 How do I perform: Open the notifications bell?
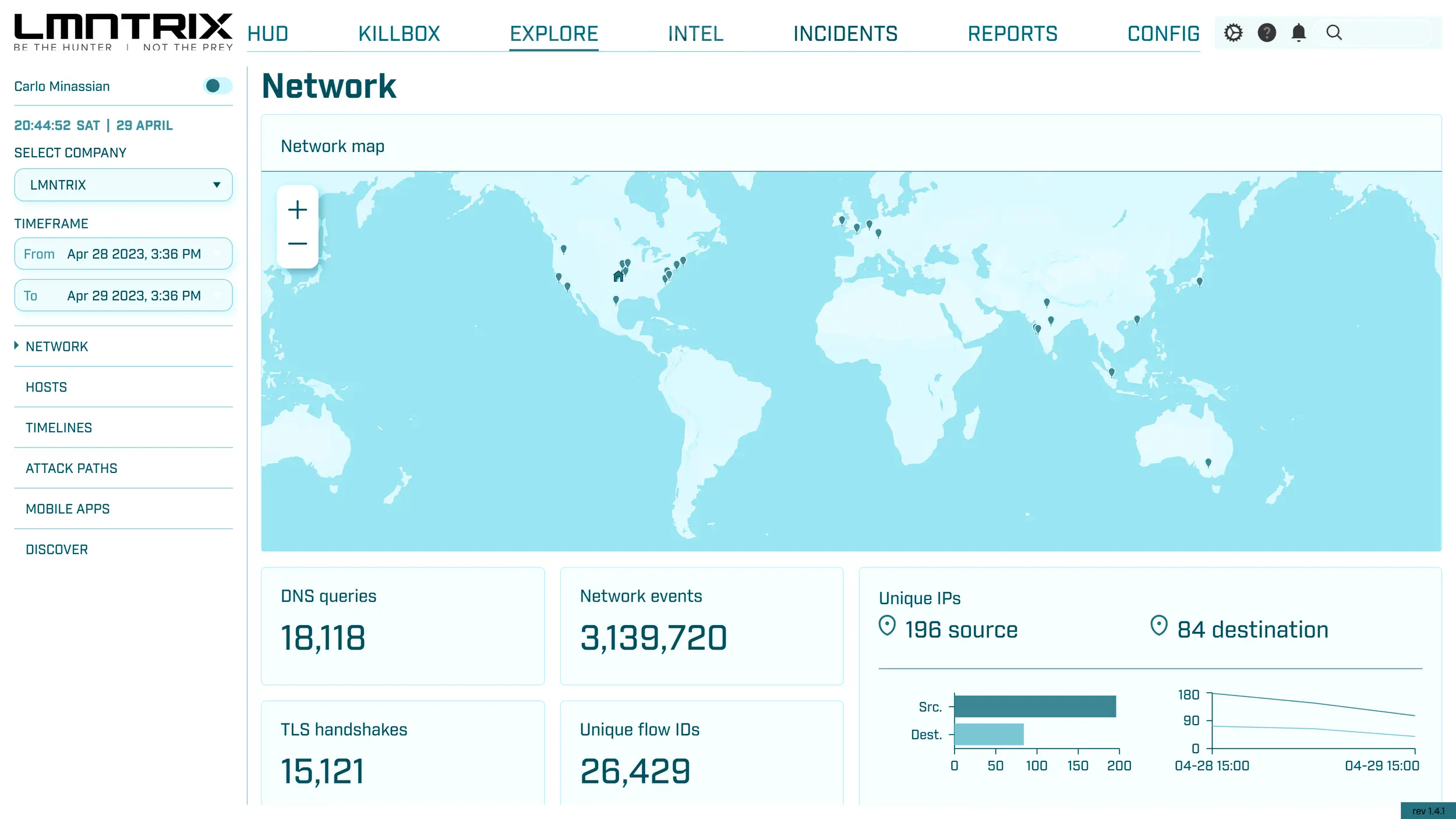[x=1298, y=33]
